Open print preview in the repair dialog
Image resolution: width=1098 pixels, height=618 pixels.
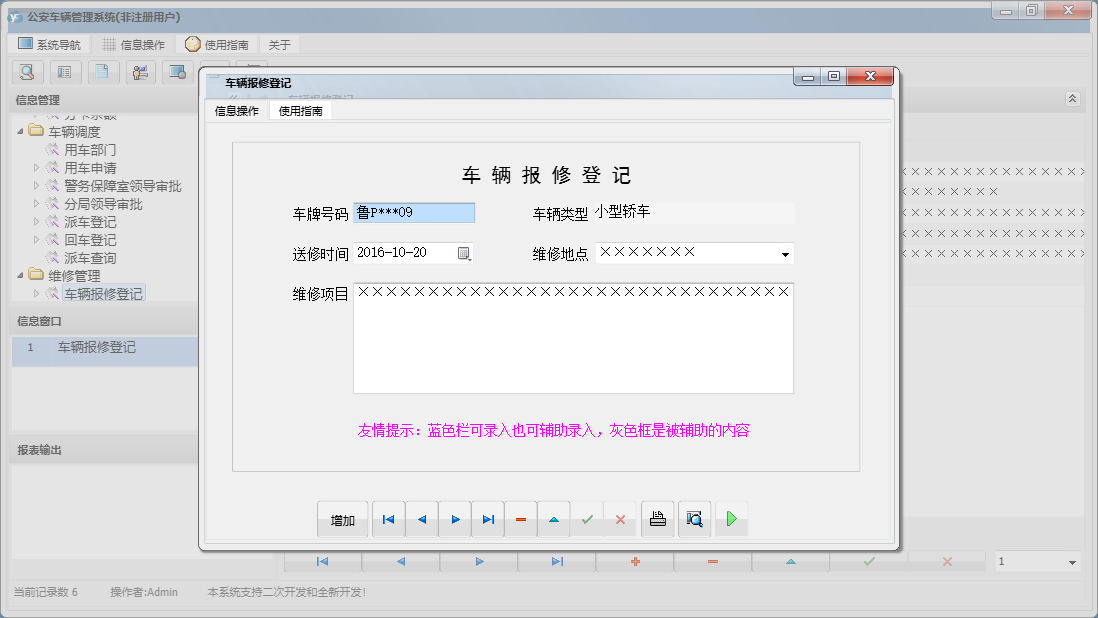point(695,519)
